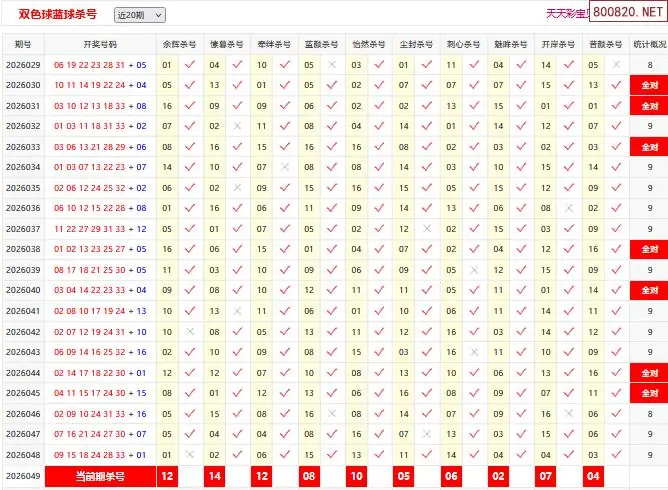The image size is (668, 490).
Task: Click the 全对 badge for period 2026045
Action: [649, 393]
